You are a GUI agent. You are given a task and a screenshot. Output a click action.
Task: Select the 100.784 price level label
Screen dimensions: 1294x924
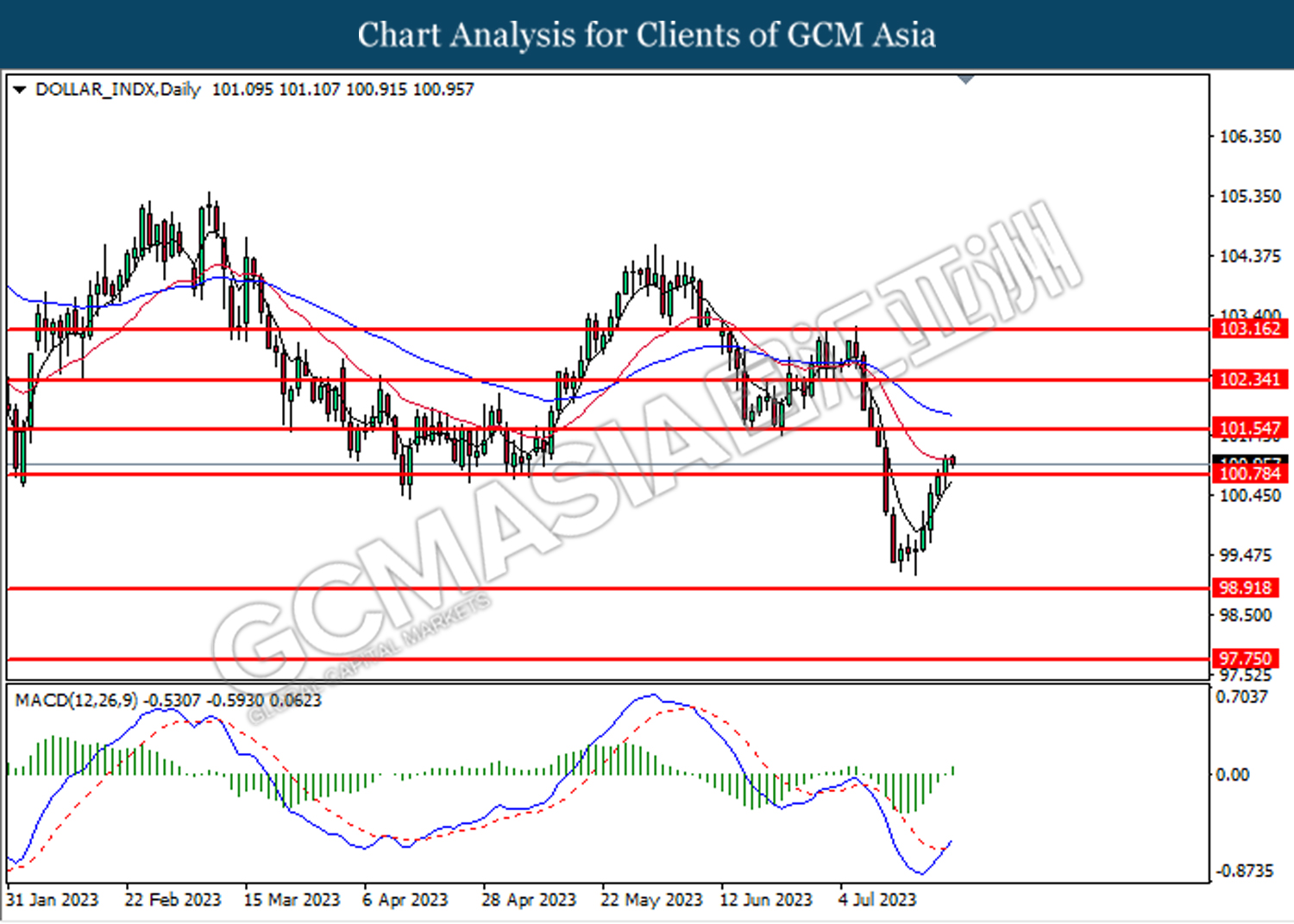[1250, 474]
